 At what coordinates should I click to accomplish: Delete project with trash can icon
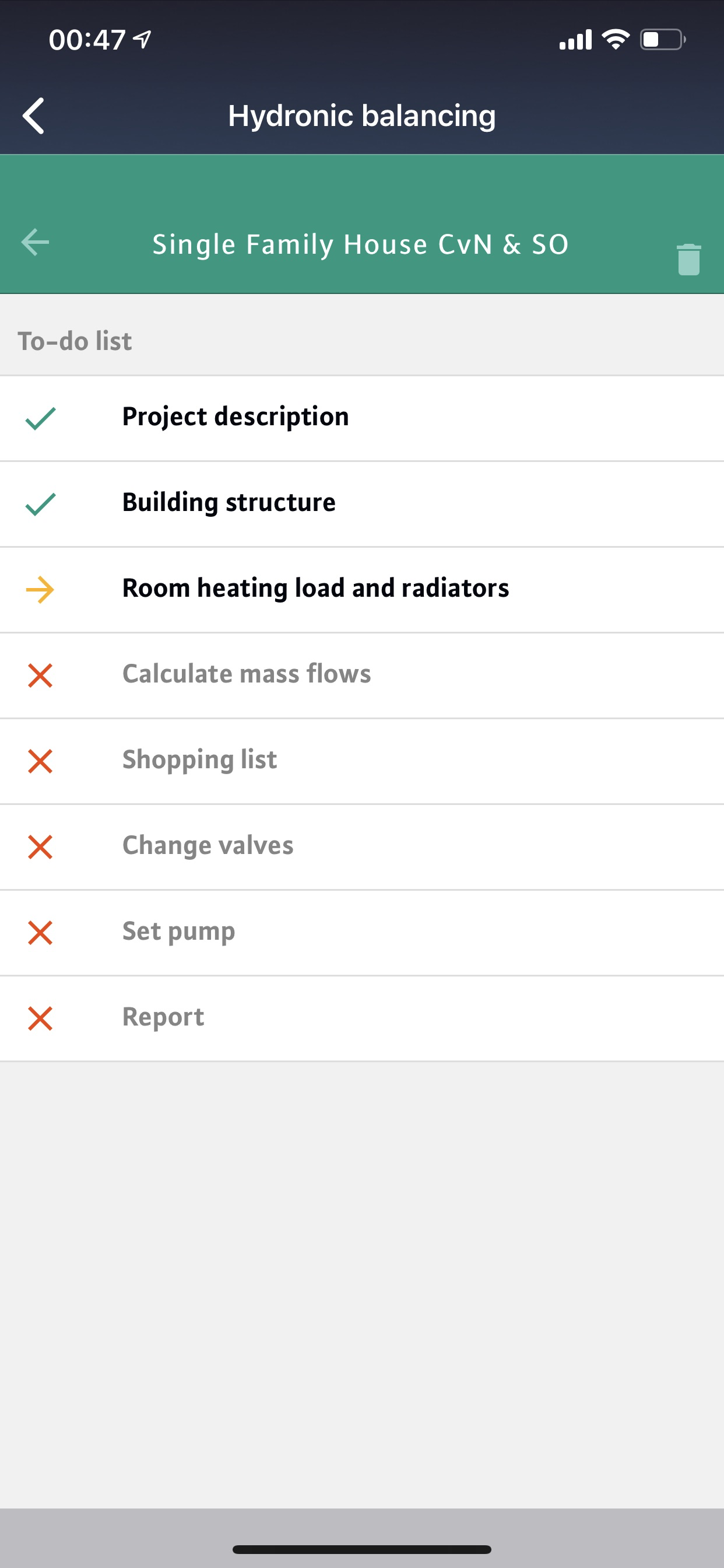coord(688,260)
